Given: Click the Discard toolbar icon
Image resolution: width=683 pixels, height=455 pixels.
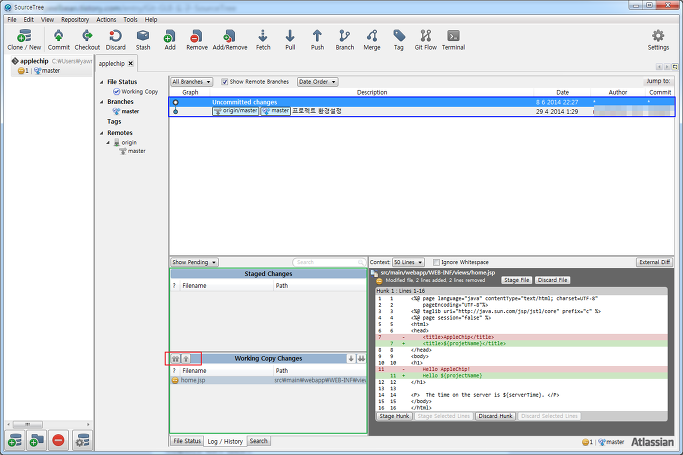Looking at the screenshot, I should [x=115, y=40].
